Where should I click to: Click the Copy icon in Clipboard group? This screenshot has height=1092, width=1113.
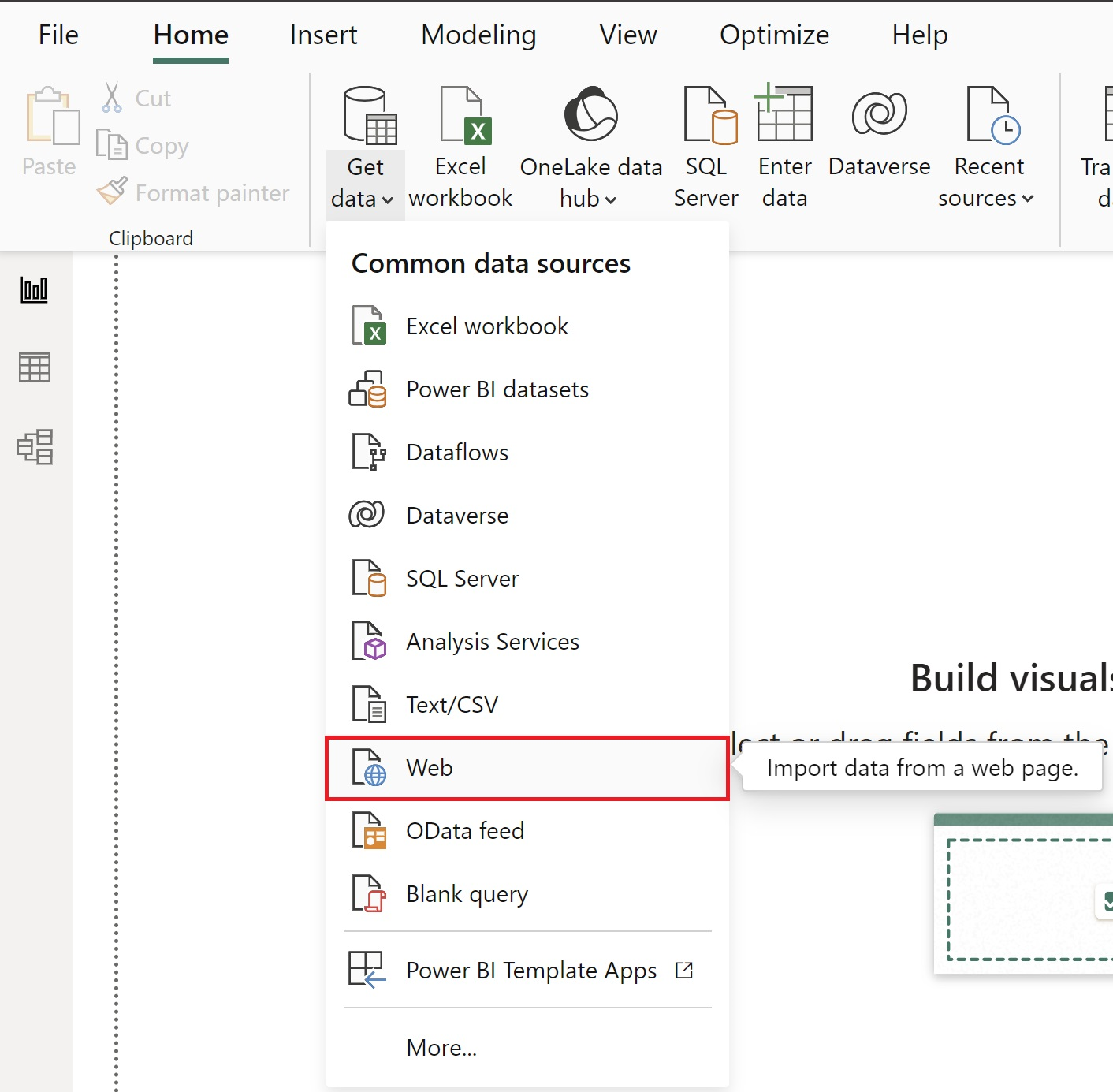[112, 145]
